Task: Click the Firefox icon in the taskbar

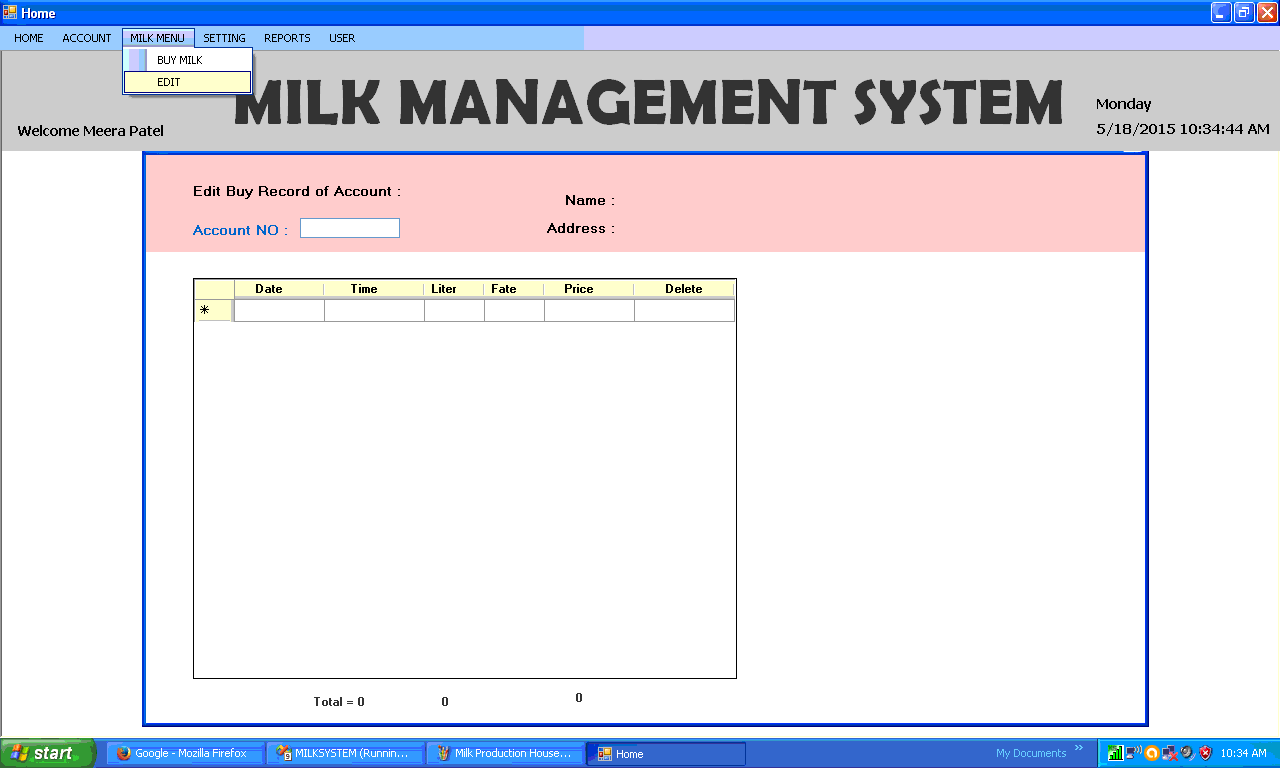Action: (x=124, y=754)
